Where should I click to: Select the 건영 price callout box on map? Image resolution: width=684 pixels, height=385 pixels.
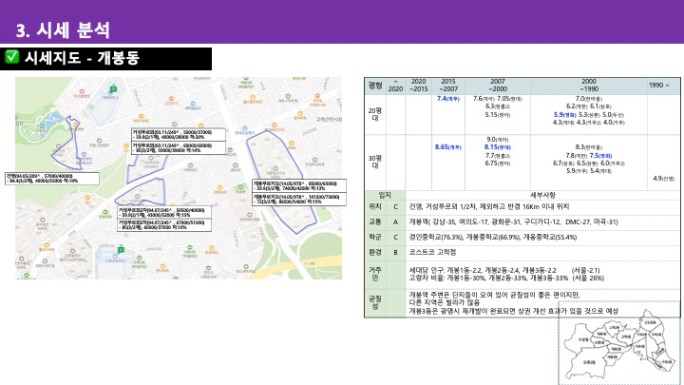tap(52, 178)
